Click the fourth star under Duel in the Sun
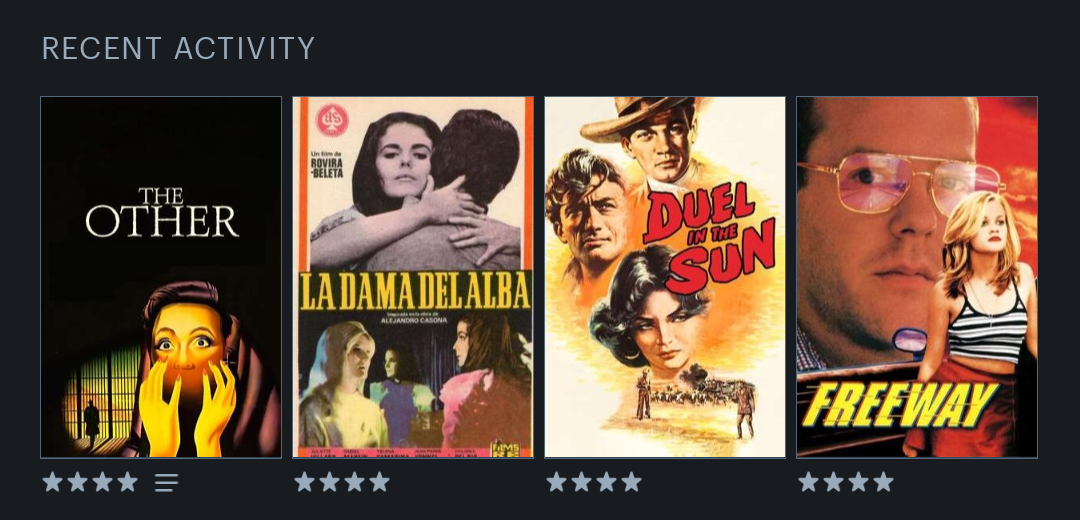1080x520 pixels. pyautogui.click(x=632, y=482)
